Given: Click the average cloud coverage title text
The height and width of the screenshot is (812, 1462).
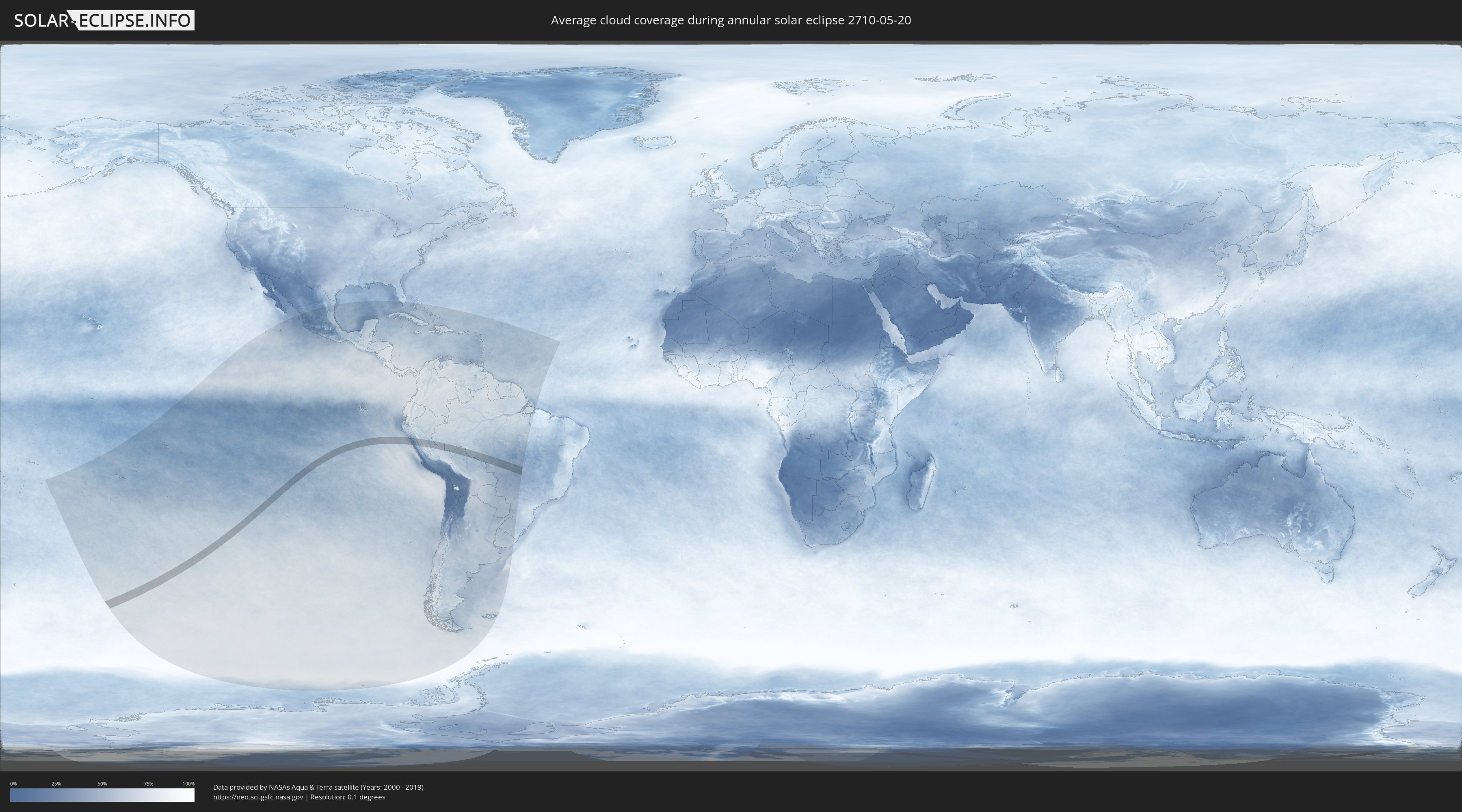Looking at the screenshot, I should pyautogui.click(x=731, y=20).
